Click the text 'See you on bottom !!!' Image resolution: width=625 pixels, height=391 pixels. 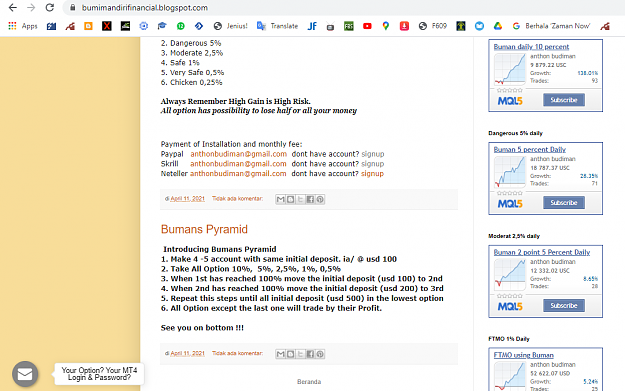(202, 328)
